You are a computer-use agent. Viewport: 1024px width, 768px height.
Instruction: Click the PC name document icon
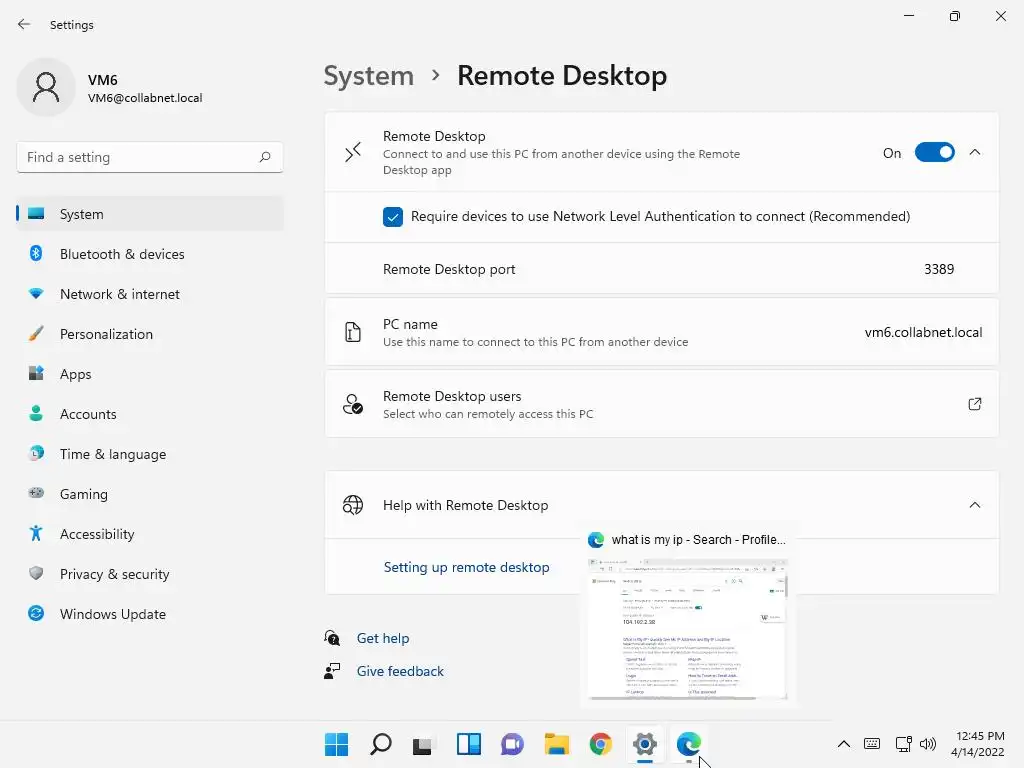[353, 332]
